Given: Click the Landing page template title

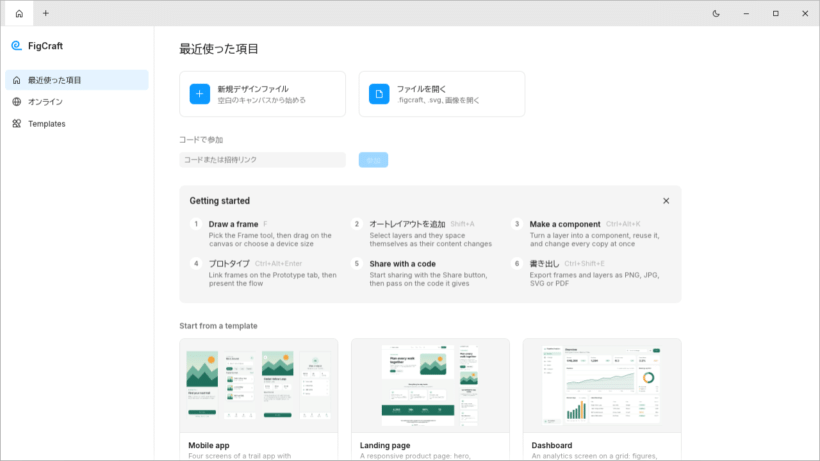Looking at the screenshot, I should pos(385,445).
